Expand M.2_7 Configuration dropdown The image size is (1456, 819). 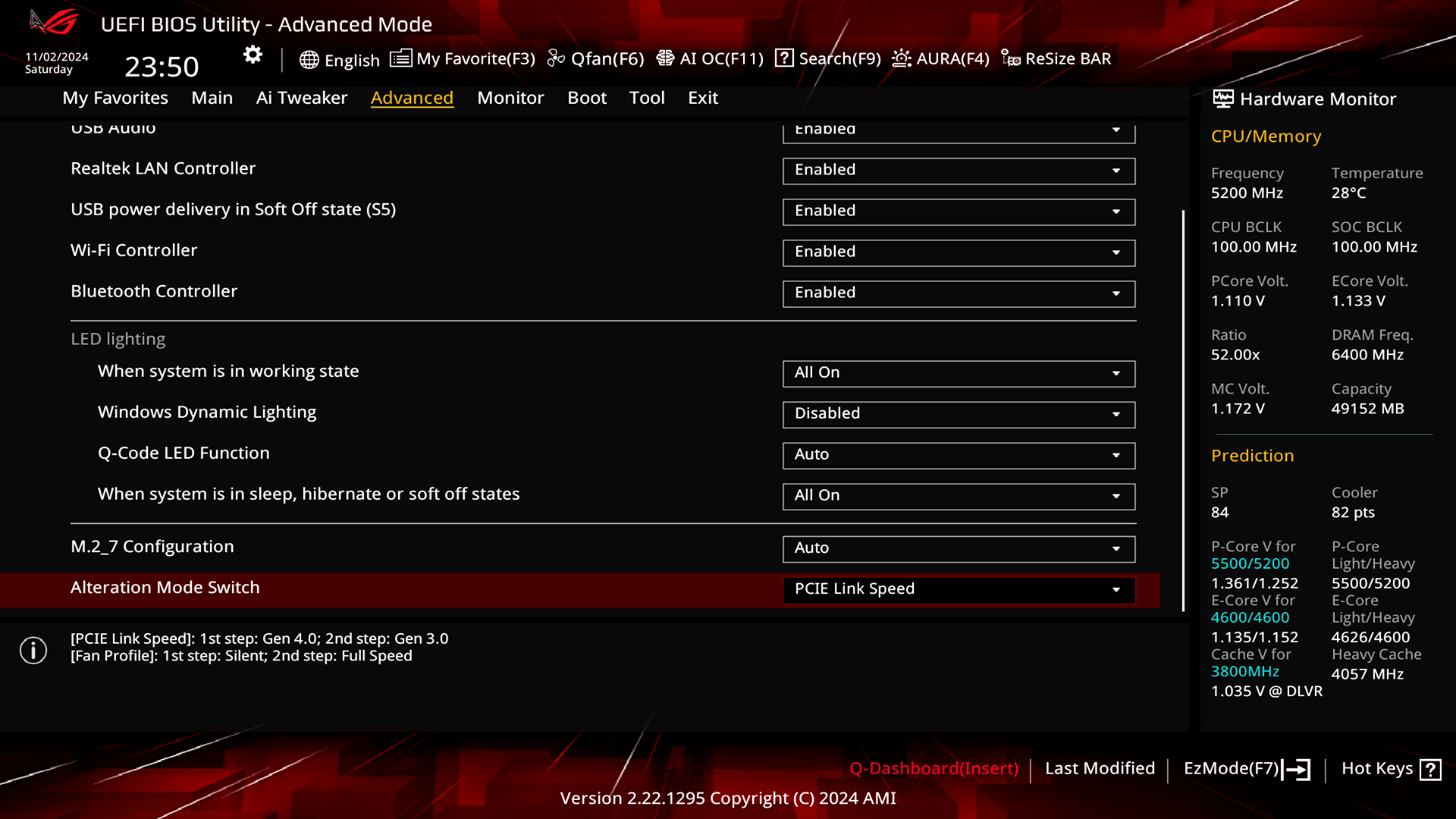coord(1116,547)
